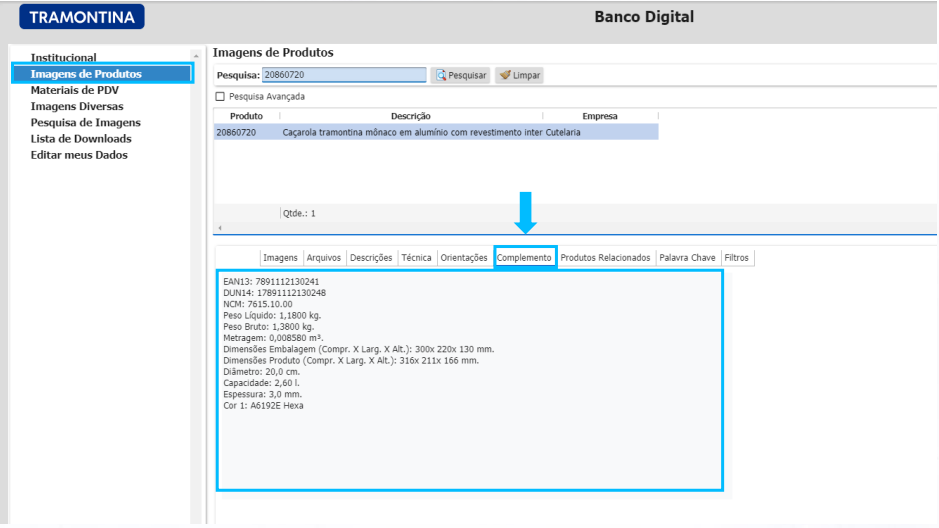Sort by the Produto column header
The image size is (939, 528).
[247, 116]
